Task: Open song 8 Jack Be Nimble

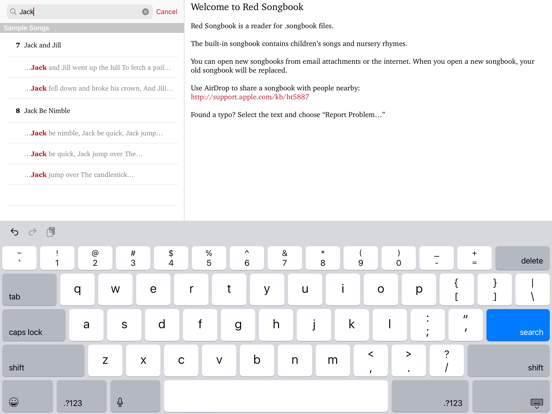Action: coord(92,111)
